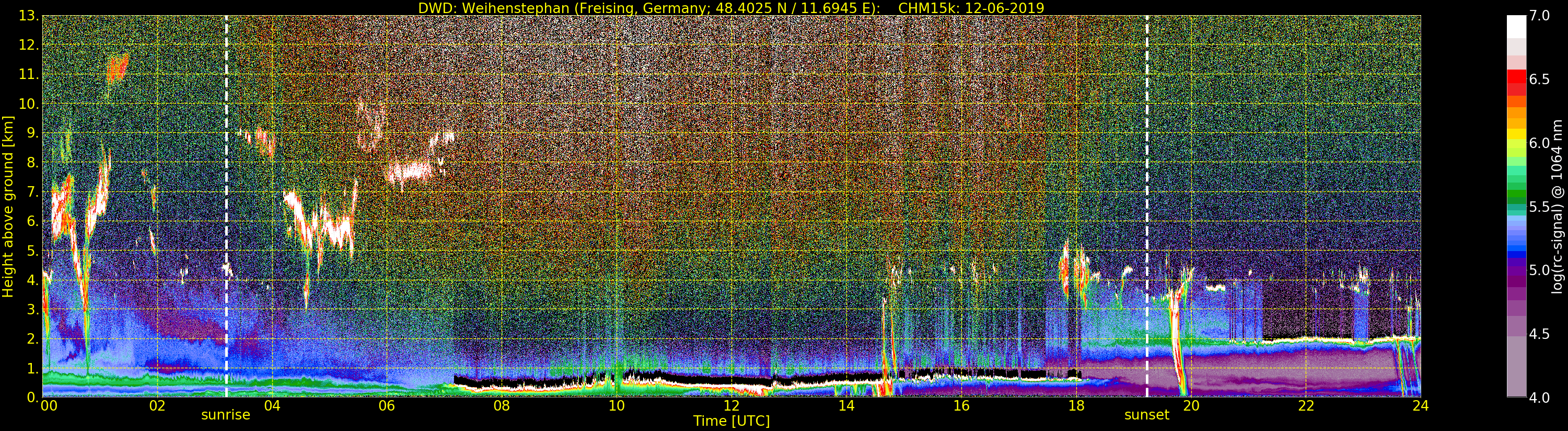1568x431 pixels.
Task: Click the 'Time [UTC]' x-axis label
Action: coord(731,421)
